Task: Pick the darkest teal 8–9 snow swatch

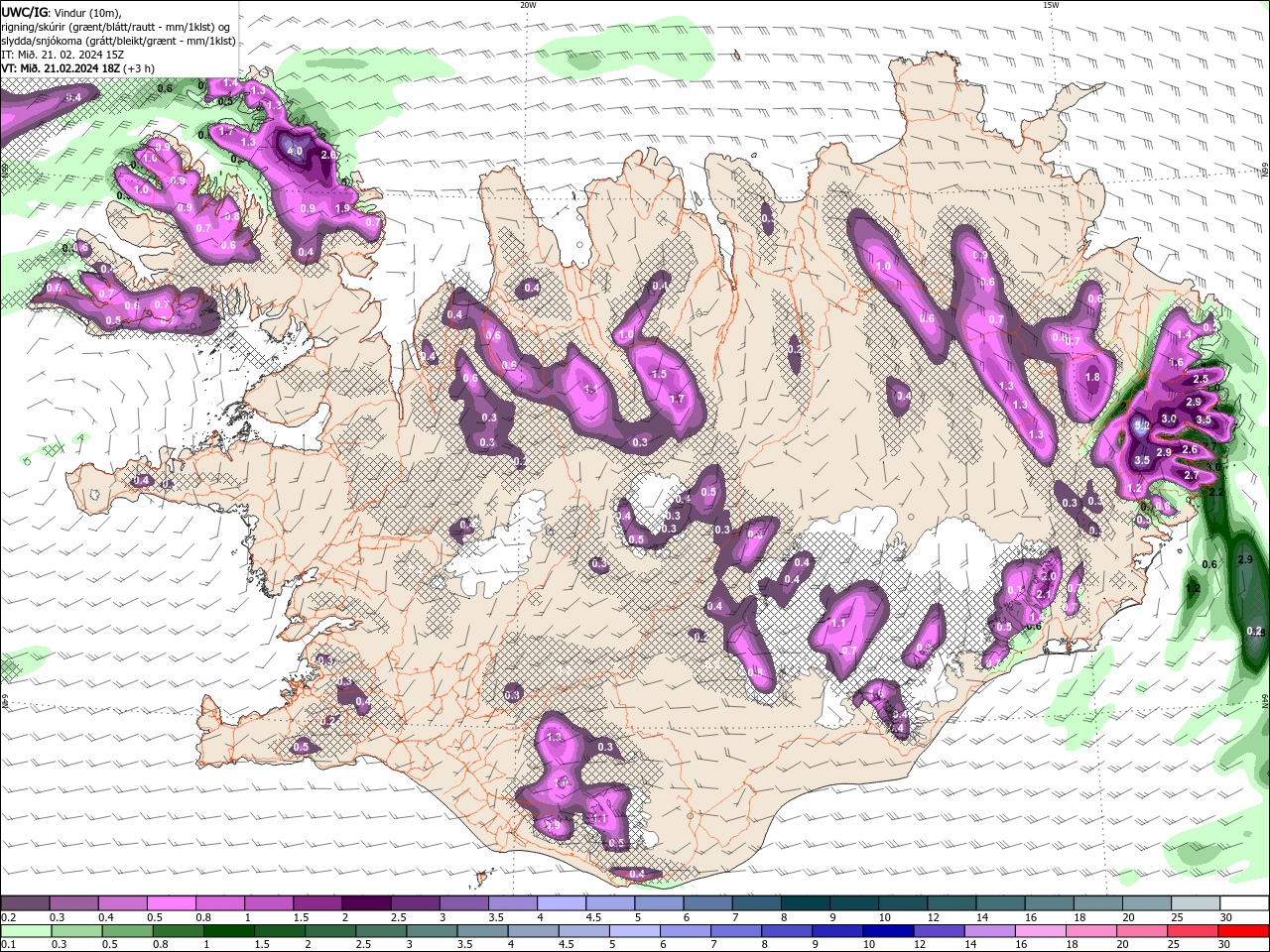Action: (x=806, y=903)
